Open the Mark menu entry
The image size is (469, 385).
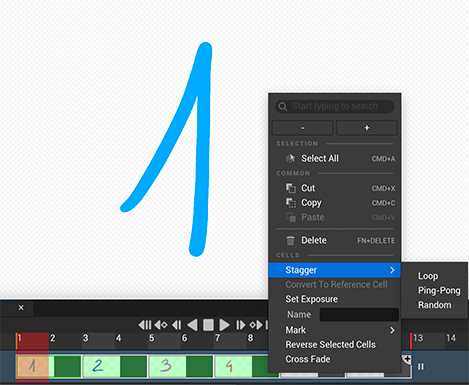[334, 330]
